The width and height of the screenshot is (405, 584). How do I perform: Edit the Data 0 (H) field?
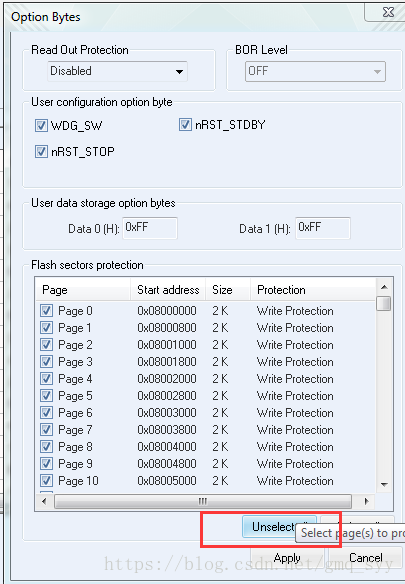pos(150,228)
